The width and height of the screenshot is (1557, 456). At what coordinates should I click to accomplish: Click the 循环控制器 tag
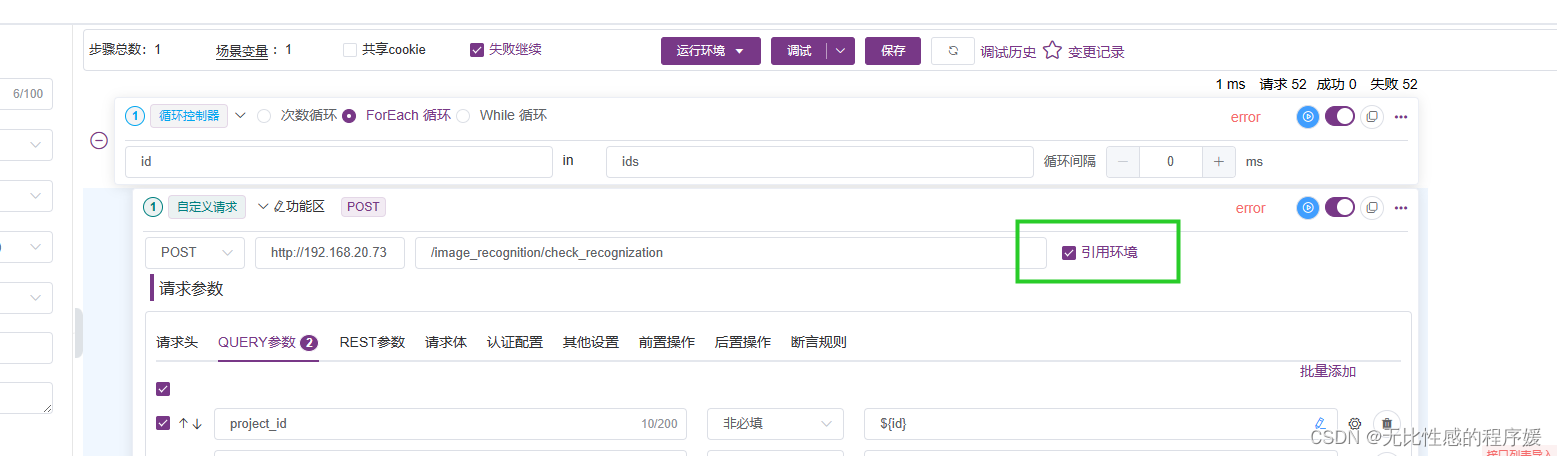[190, 116]
